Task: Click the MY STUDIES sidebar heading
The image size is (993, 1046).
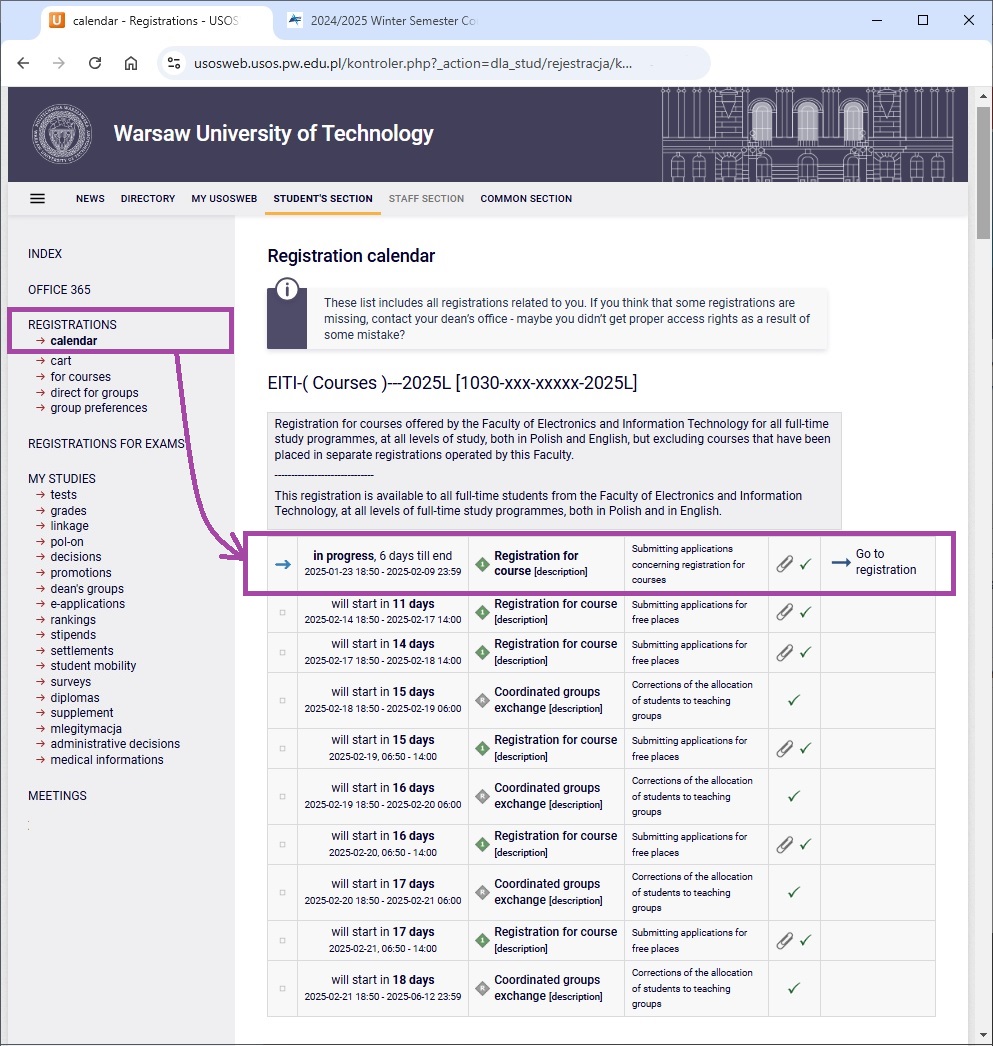Action: point(61,479)
